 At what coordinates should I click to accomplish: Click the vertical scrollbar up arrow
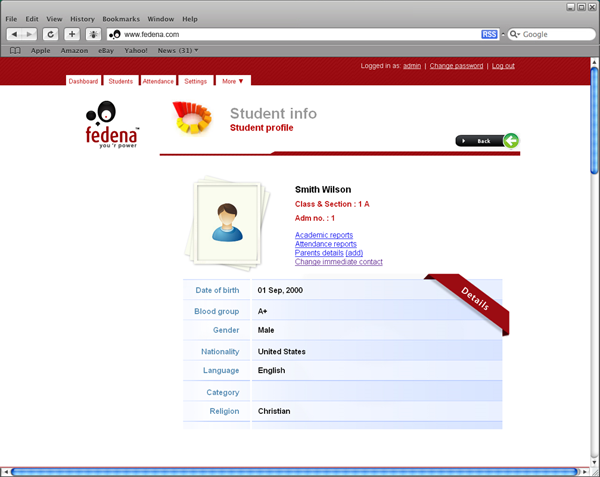594,62
